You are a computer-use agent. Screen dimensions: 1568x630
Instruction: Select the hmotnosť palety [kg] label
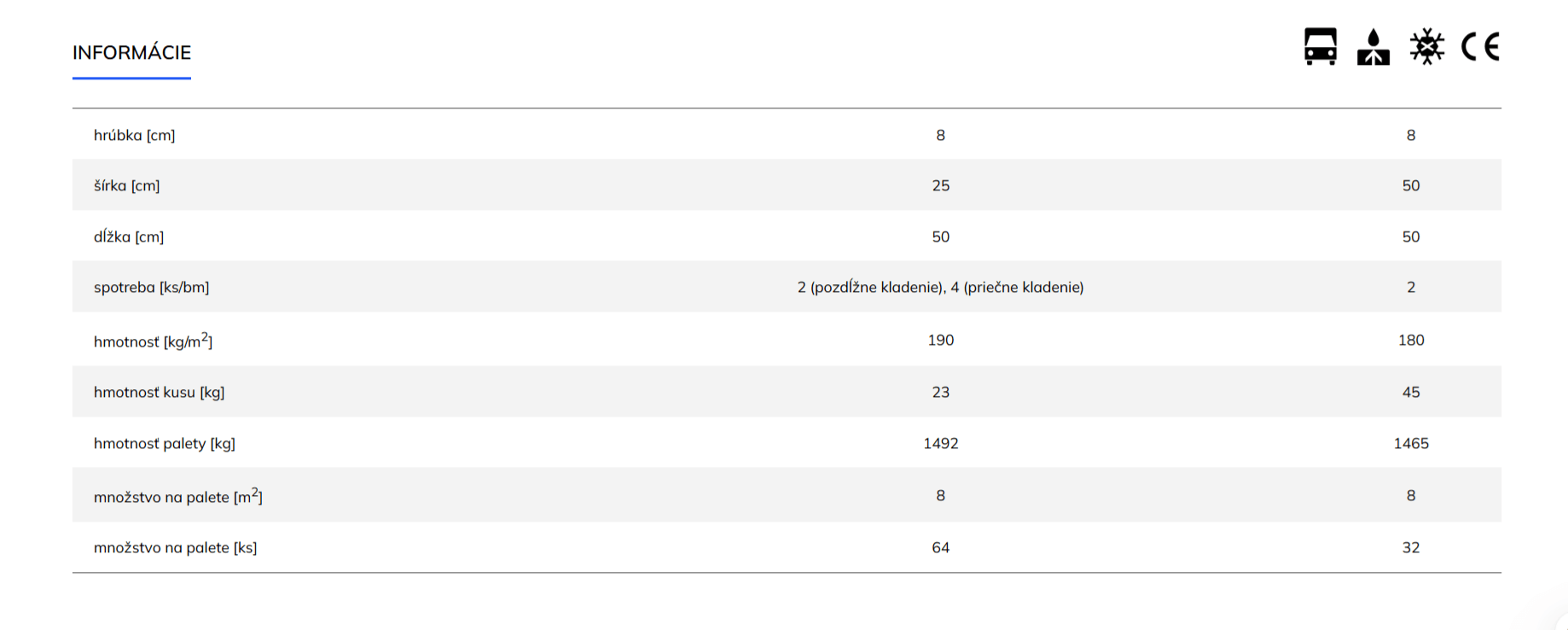coord(165,443)
